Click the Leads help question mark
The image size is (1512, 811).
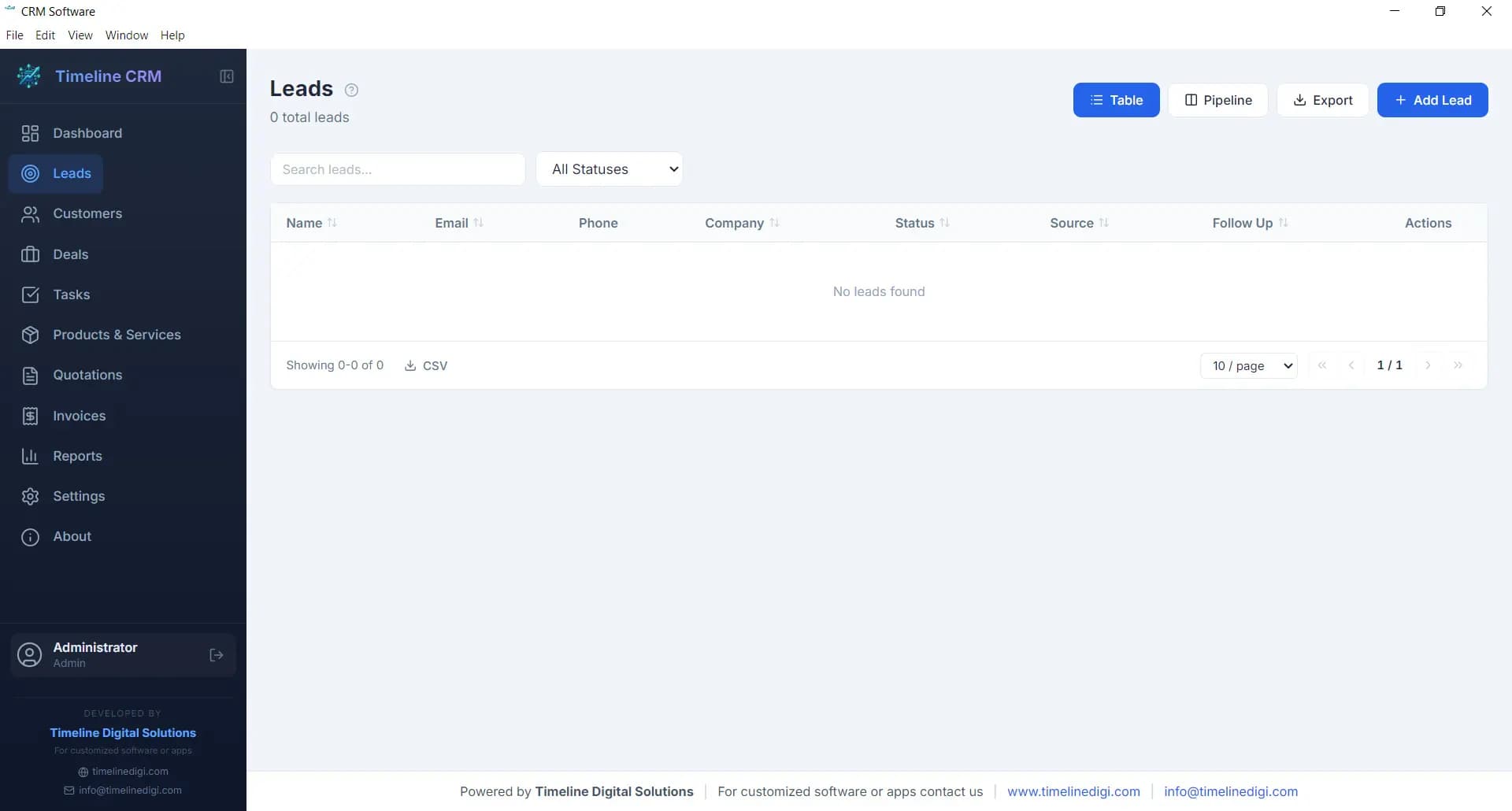(x=350, y=90)
